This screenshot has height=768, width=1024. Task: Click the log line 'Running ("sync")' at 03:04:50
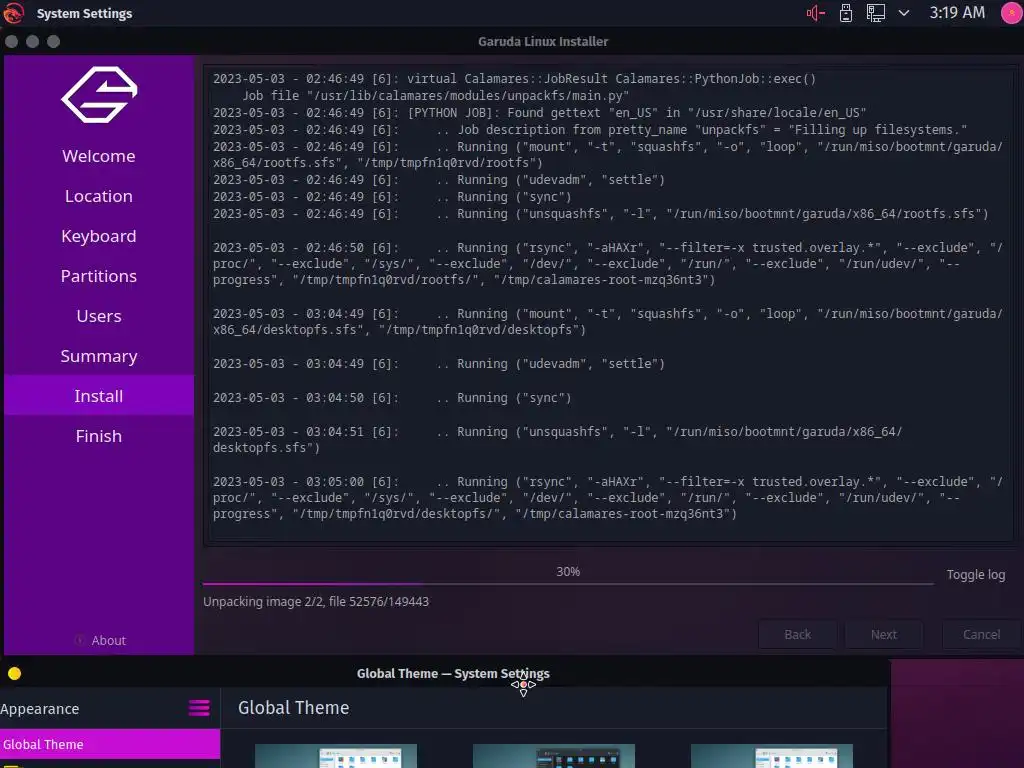tap(392, 398)
